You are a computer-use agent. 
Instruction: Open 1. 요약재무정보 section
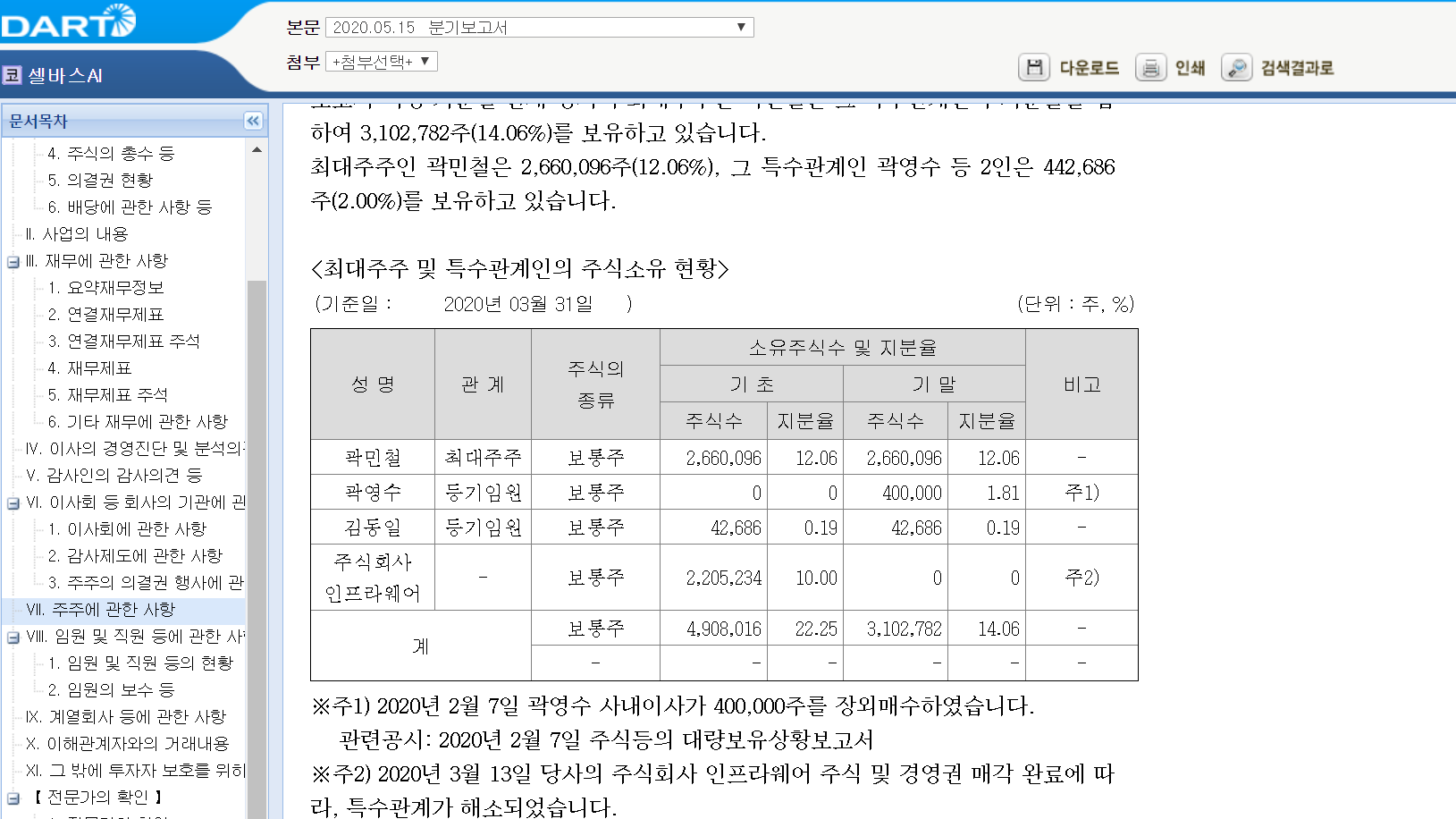[105, 288]
